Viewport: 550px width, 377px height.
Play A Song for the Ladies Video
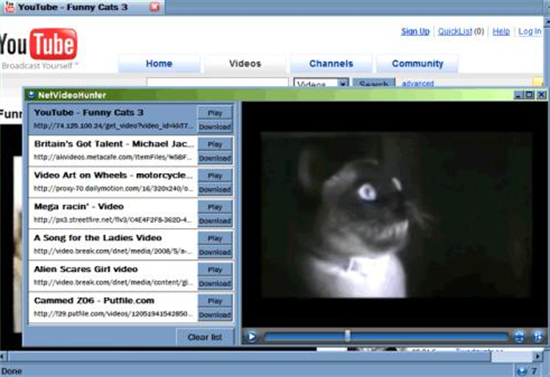[215, 238]
